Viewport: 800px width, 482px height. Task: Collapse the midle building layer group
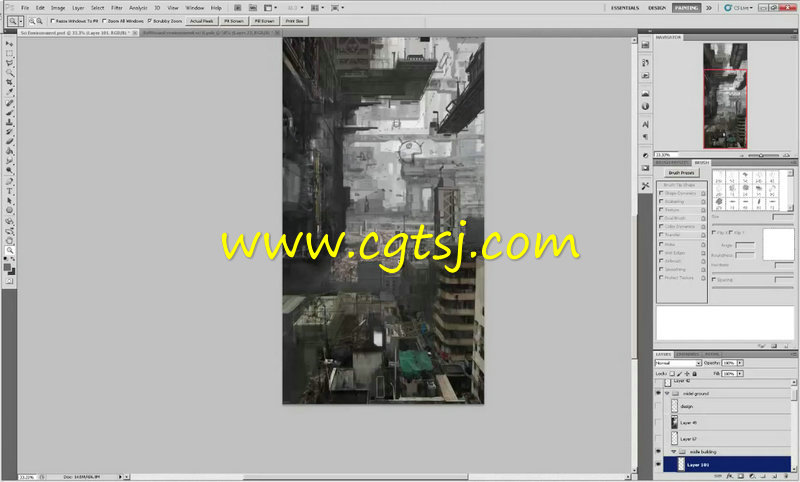pyautogui.click(x=673, y=452)
